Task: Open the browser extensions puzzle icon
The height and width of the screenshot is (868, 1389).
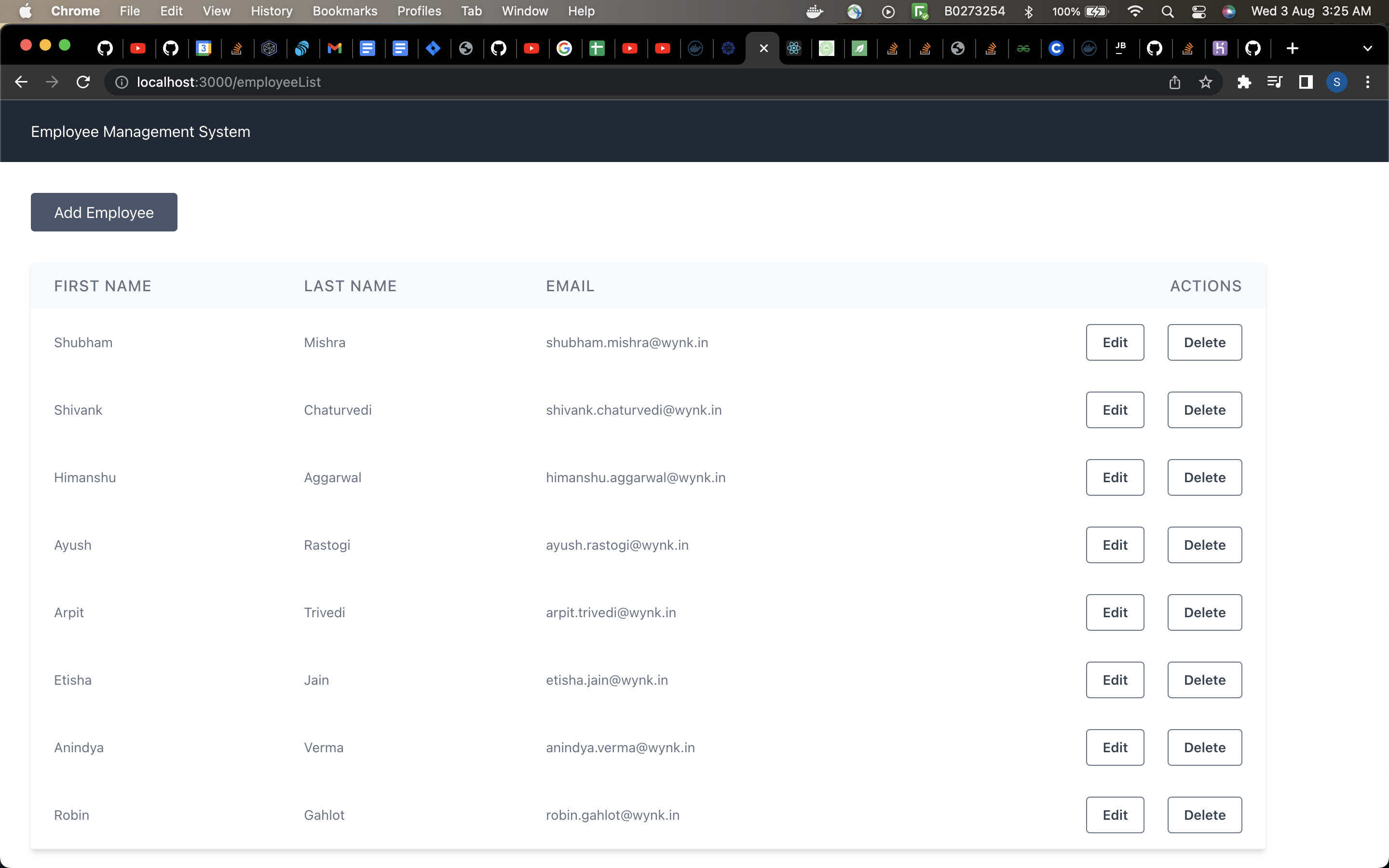Action: 1244,82
